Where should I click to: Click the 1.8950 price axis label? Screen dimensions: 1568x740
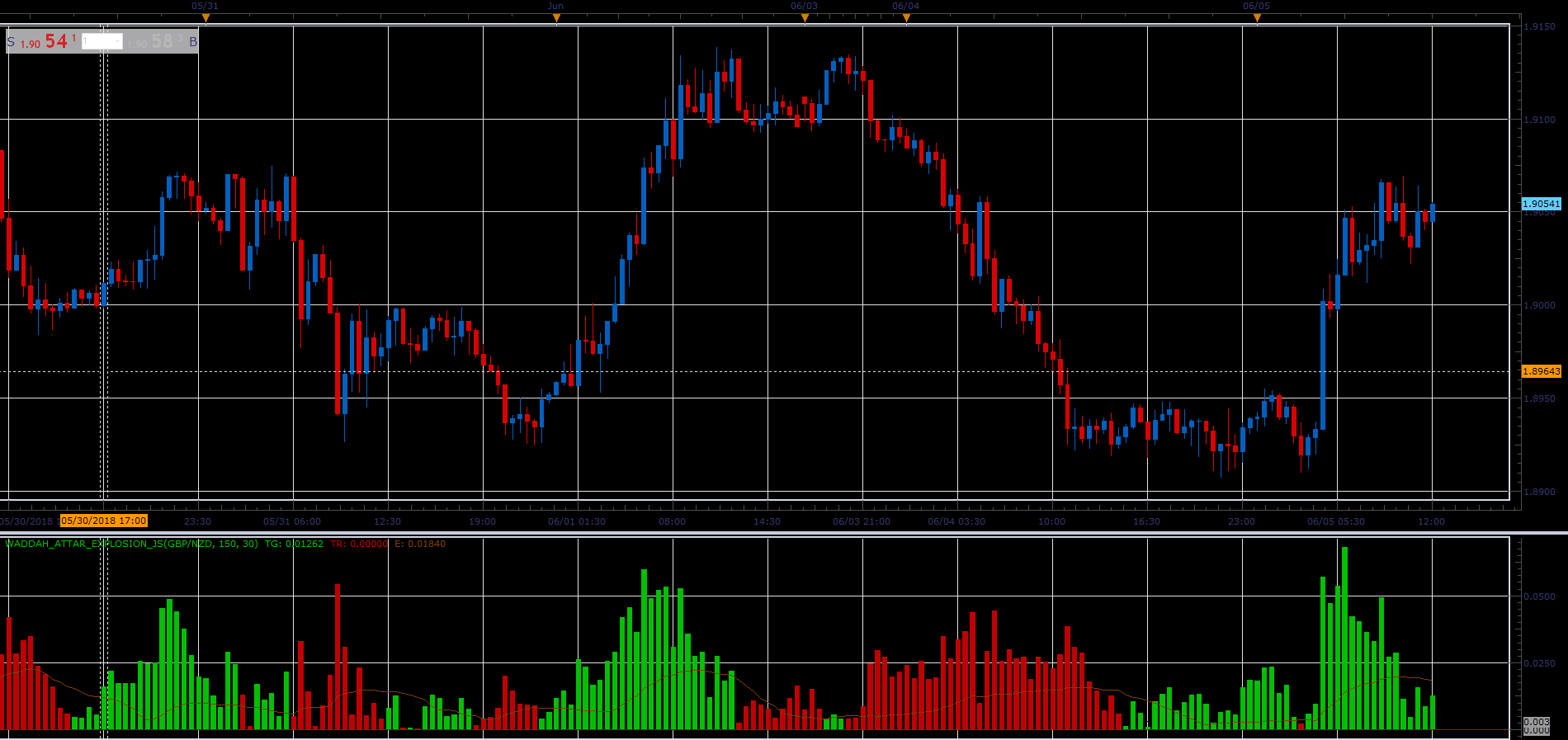click(x=1539, y=398)
